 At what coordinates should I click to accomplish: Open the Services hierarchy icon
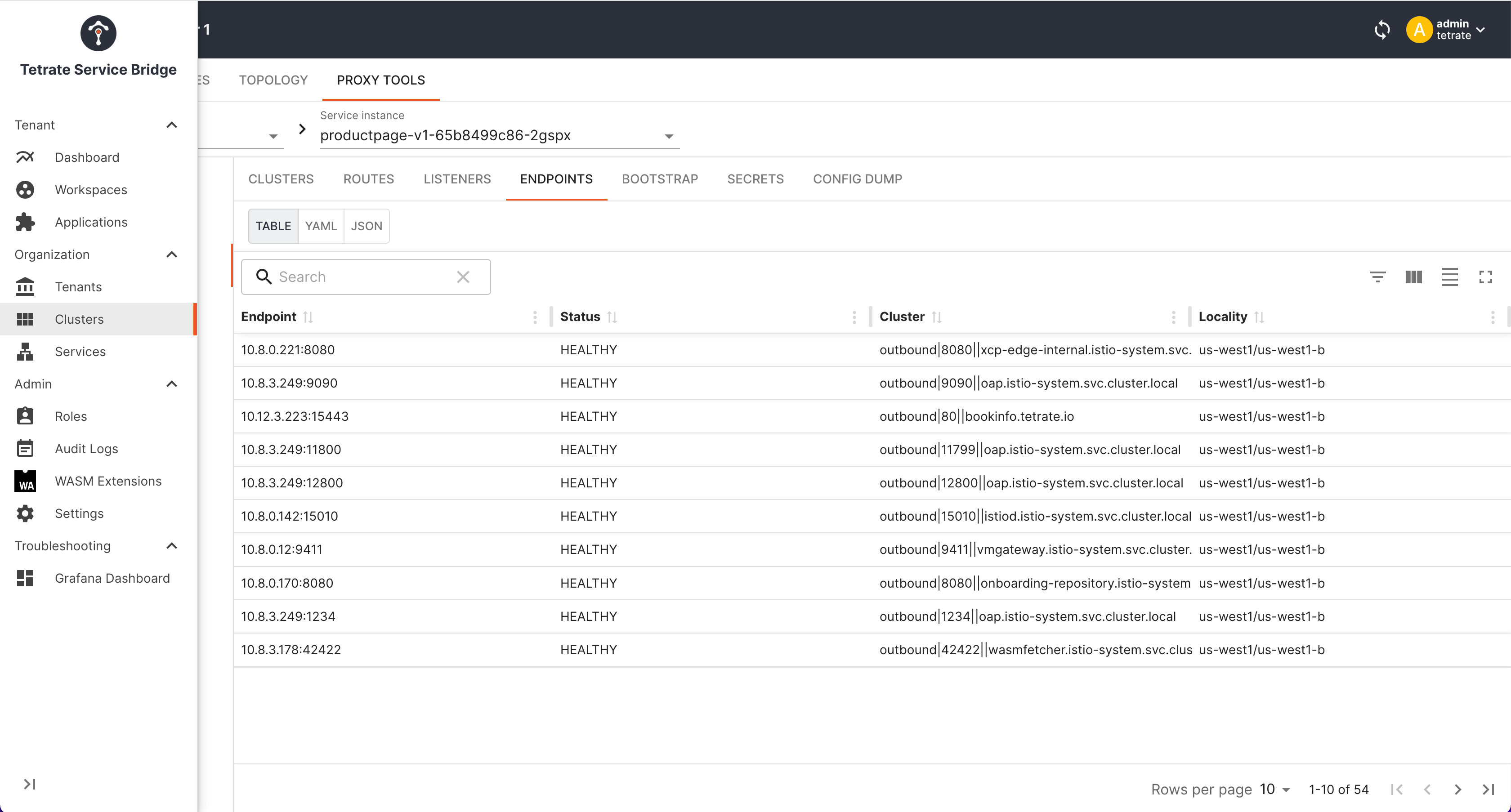[25, 351]
